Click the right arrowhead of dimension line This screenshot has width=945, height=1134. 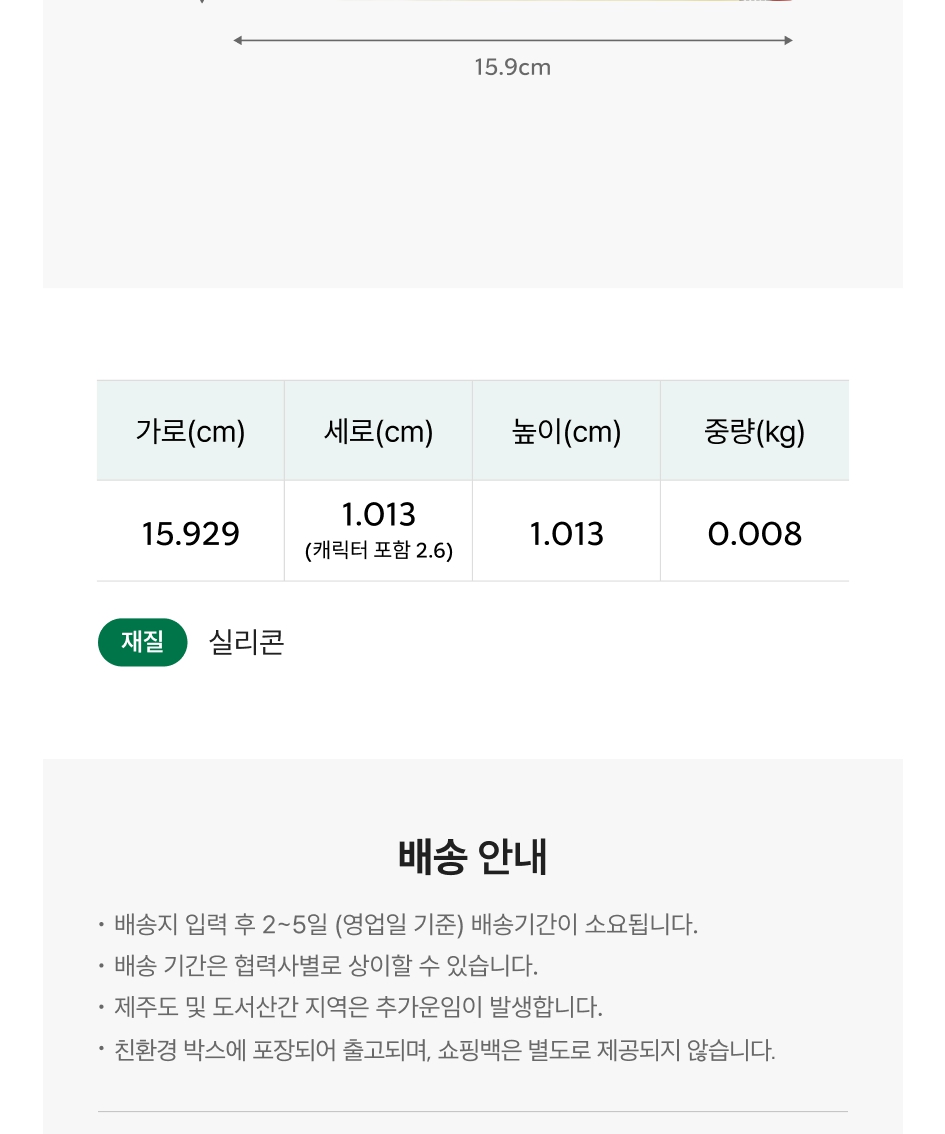789,40
